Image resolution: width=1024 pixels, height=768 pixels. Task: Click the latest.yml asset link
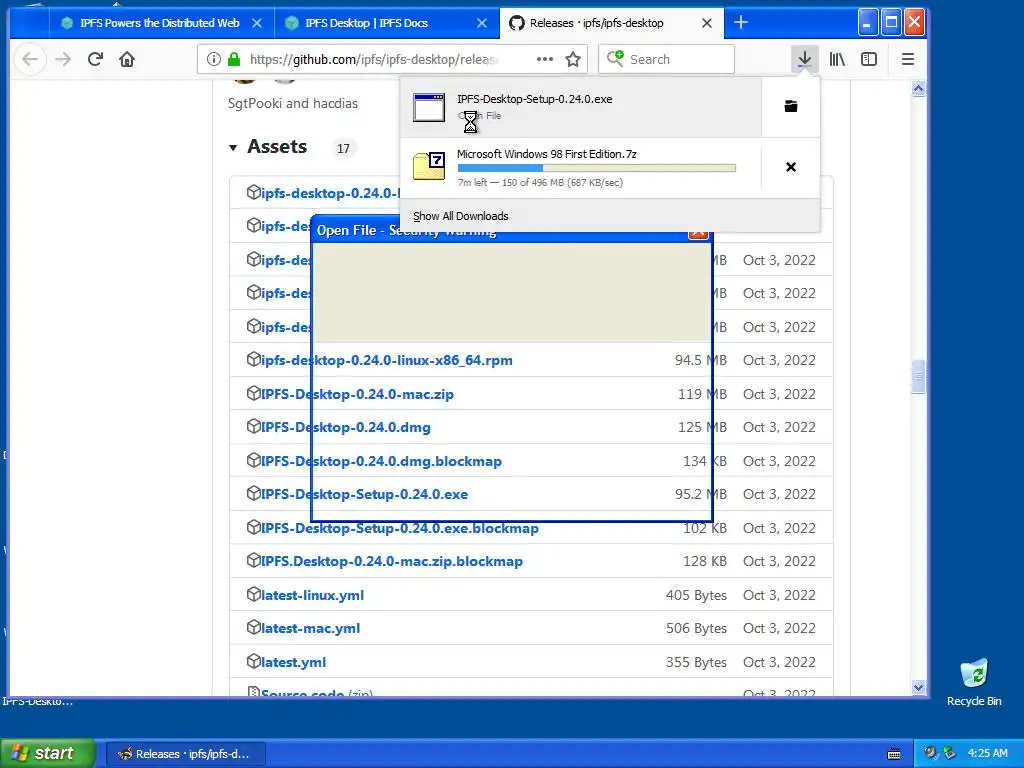click(293, 662)
